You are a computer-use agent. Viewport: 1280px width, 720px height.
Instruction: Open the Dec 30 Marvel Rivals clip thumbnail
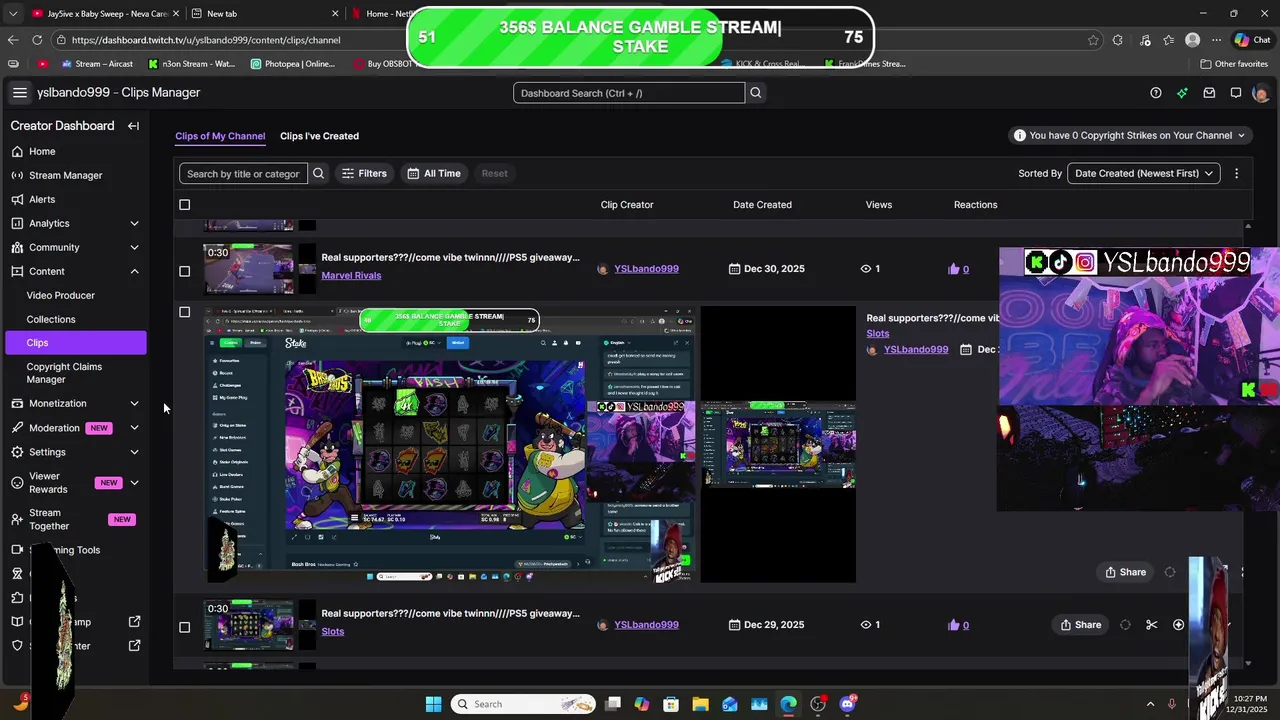(249, 269)
